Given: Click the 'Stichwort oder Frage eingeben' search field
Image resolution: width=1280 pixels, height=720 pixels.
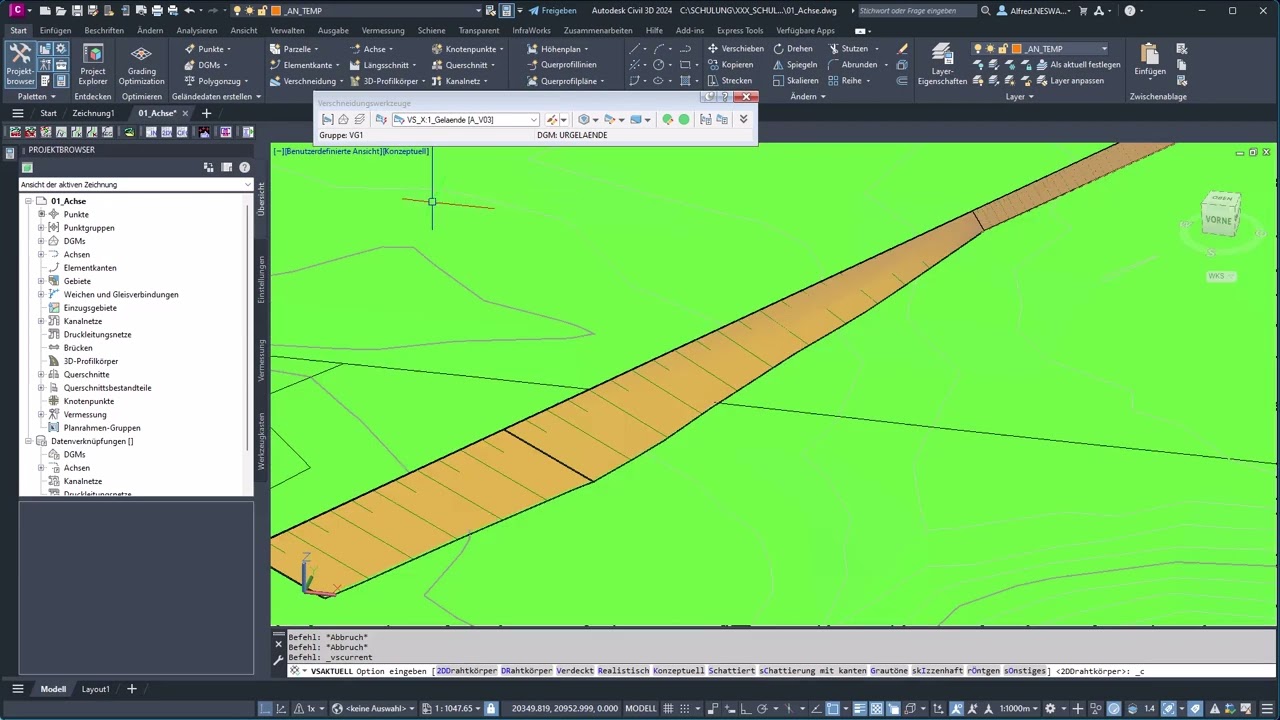Looking at the screenshot, I should coord(916,10).
